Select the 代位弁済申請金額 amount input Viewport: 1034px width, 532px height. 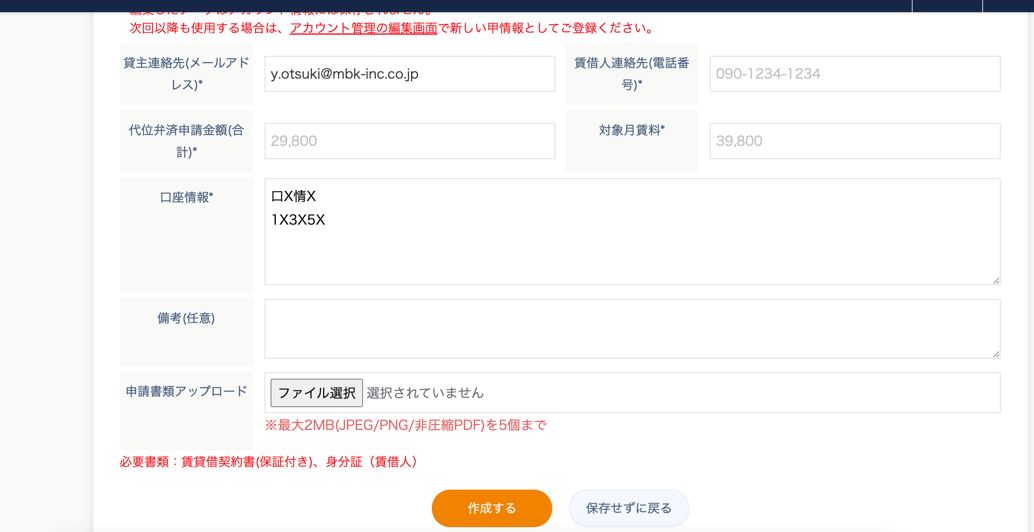tap(409, 141)
